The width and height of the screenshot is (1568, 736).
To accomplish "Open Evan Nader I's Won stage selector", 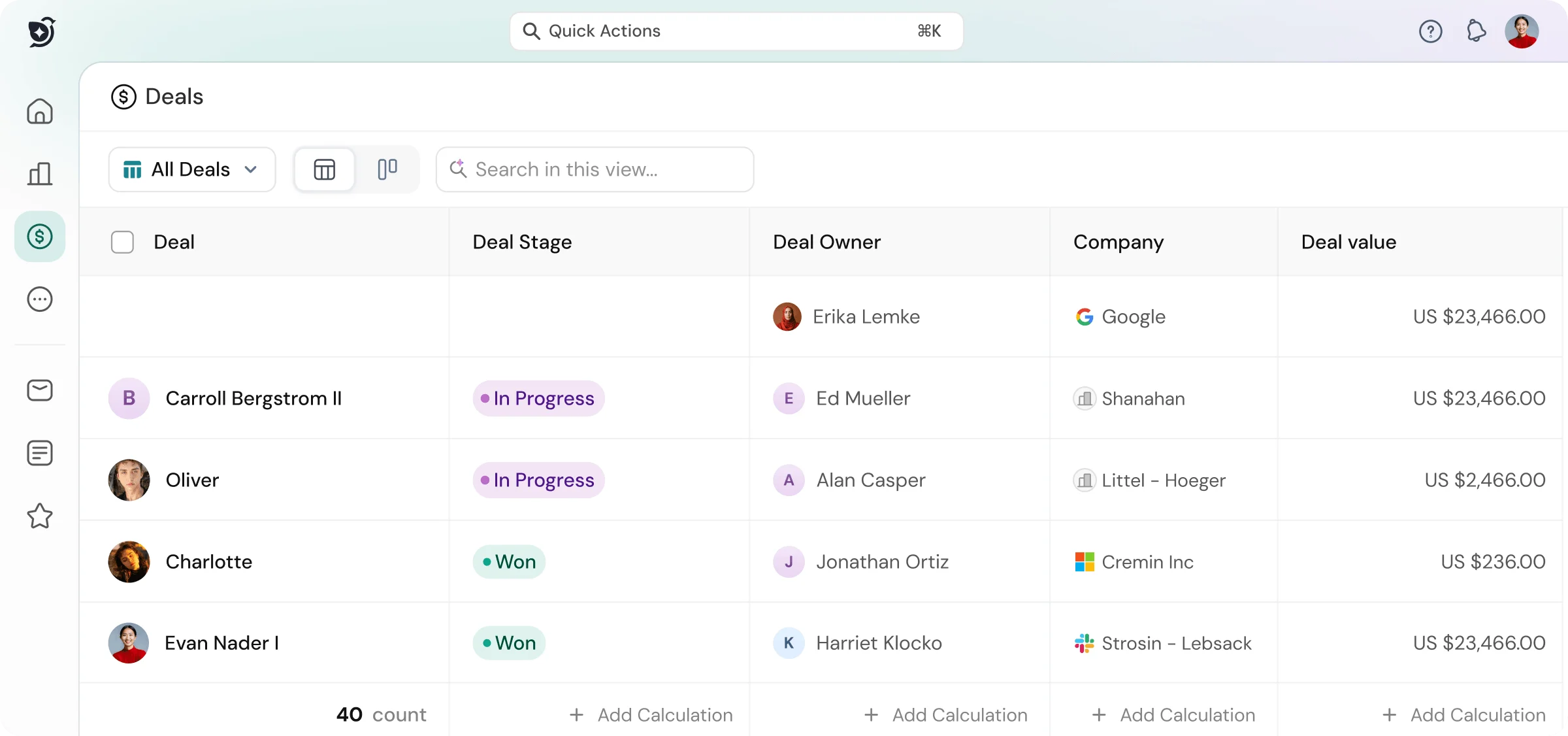I will 509,643.
